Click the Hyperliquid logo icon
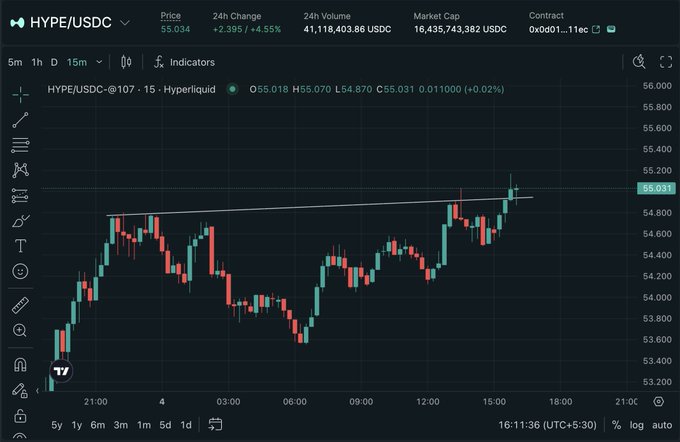Viewport: 680px width, 442px height. coord(17,23)
